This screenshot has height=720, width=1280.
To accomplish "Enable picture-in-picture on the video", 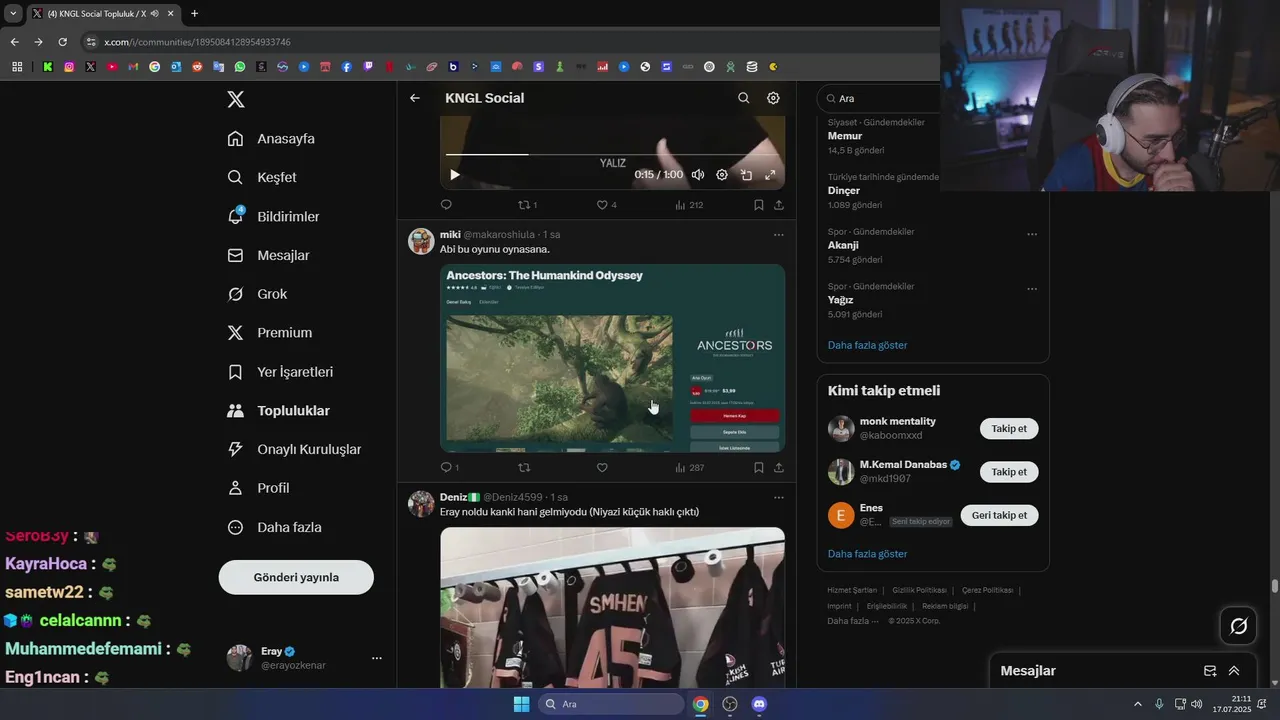I will pyautogui.click(x=746, y=175).
